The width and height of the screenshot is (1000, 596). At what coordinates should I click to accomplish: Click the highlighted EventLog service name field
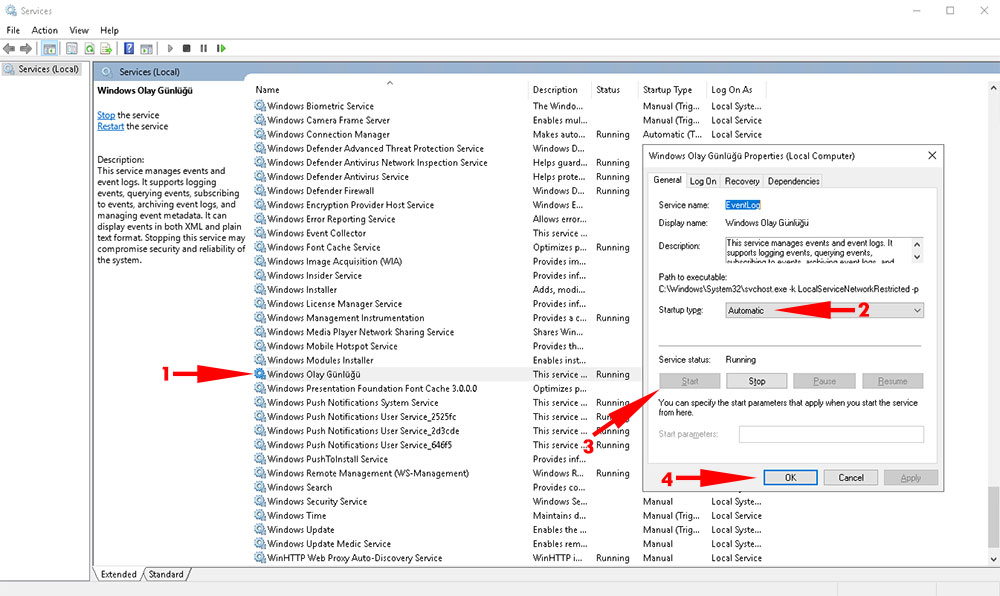coord(743,205)
